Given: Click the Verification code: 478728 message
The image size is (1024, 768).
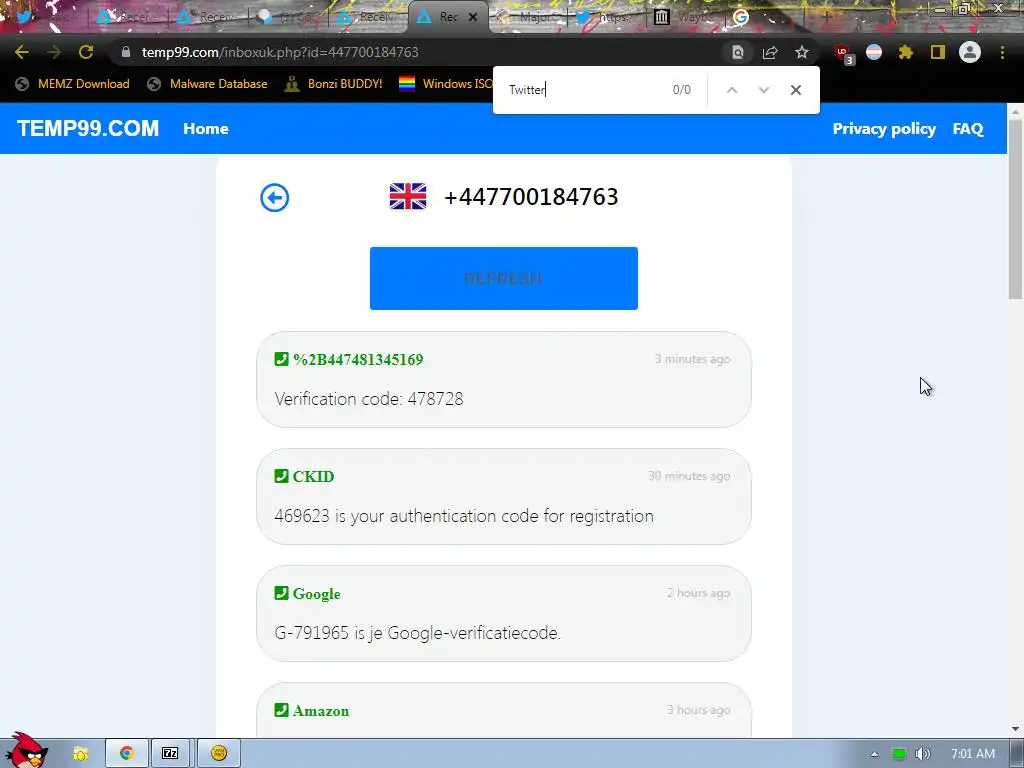Looking at the screenshot, I should click(x=369, y=399).
